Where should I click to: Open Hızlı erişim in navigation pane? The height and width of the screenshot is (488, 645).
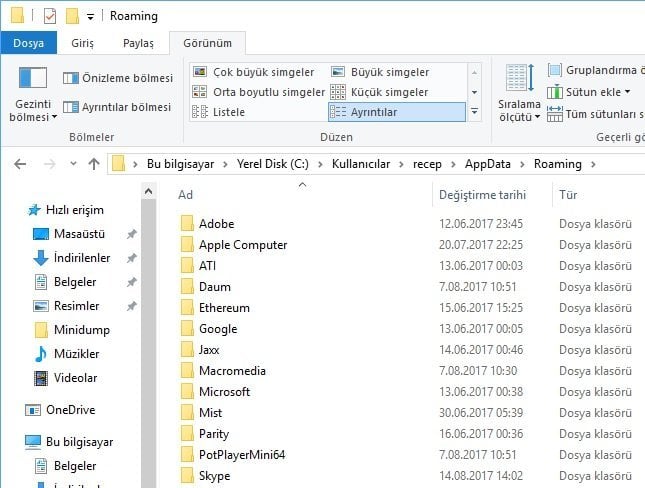[66, 210]
